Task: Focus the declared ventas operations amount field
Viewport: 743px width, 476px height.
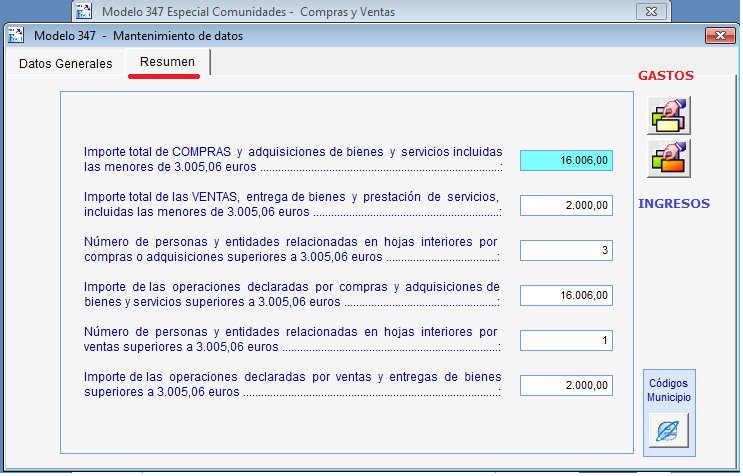Action: (566, 385)
